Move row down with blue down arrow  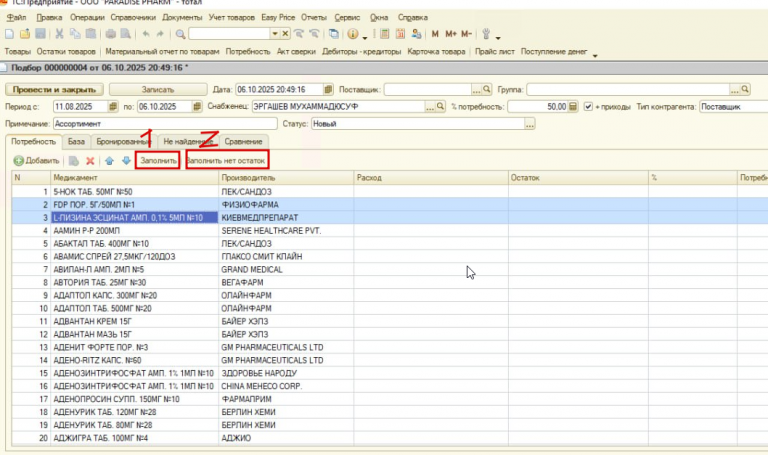pos(125,160)
